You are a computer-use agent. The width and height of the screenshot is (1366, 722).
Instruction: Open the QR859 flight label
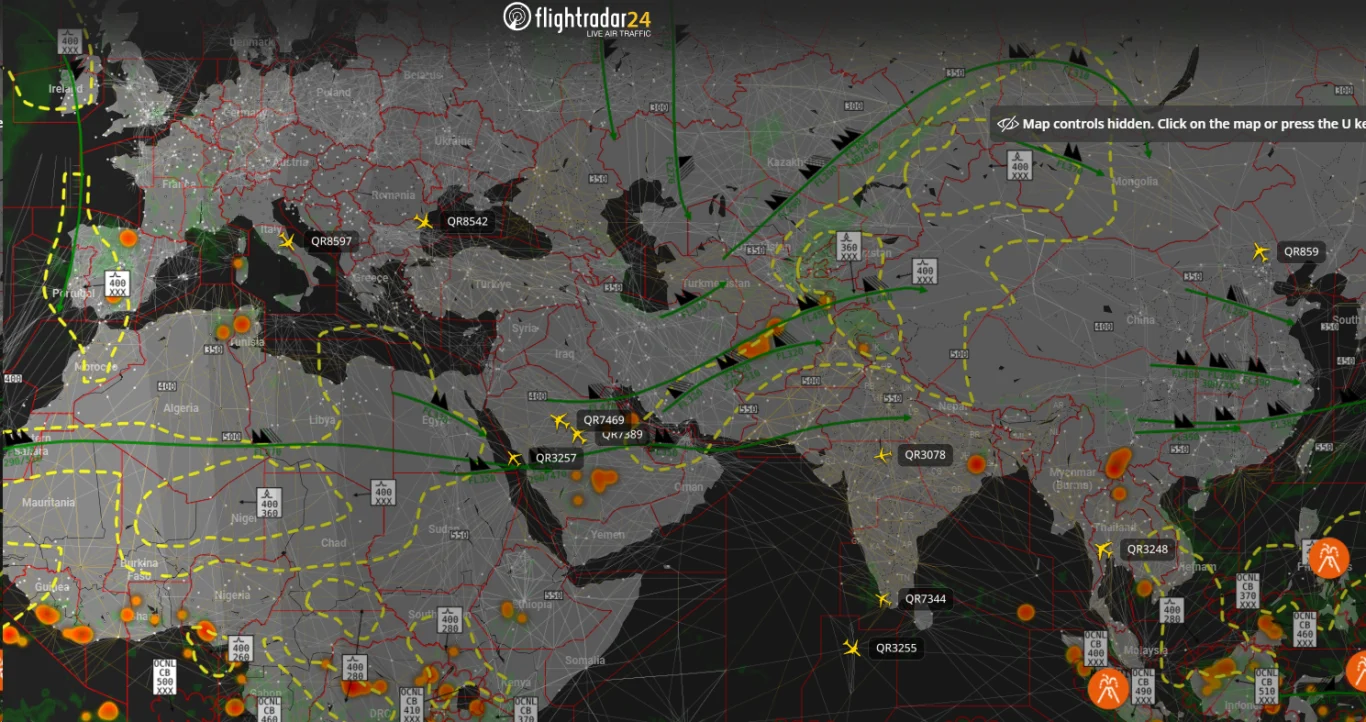pos(1301,252)
